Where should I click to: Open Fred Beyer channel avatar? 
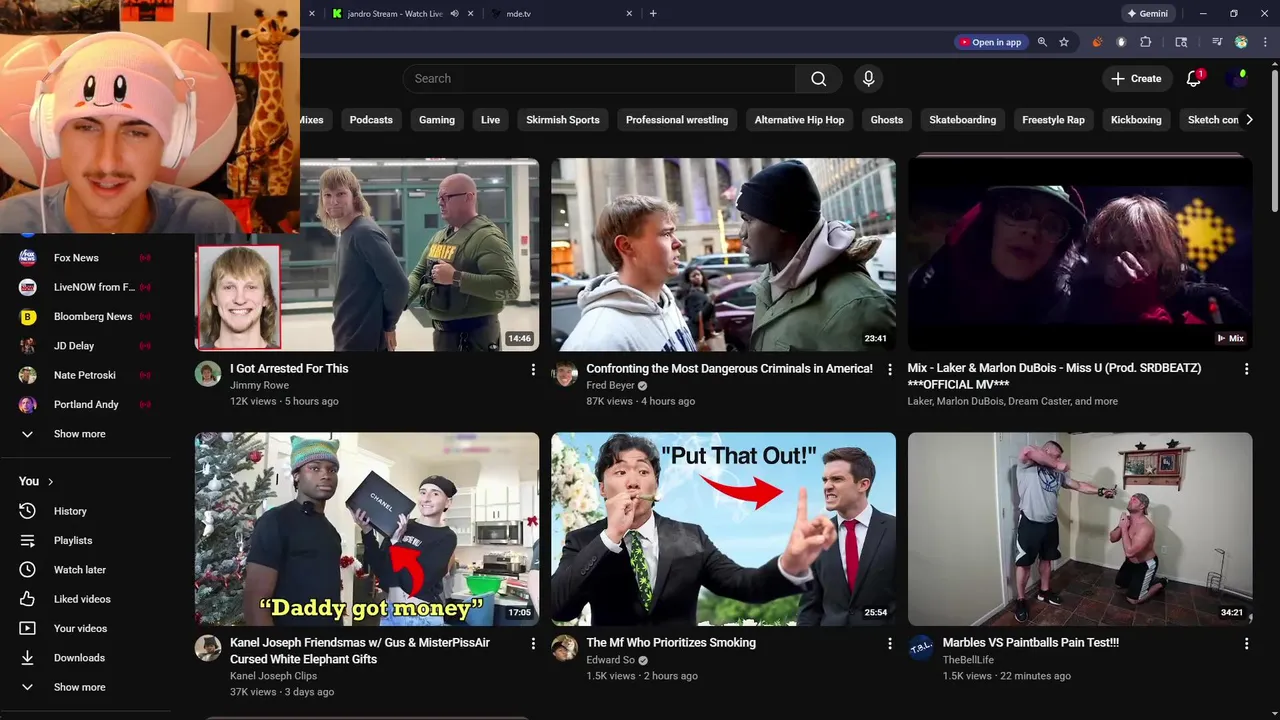coord(565,374)
